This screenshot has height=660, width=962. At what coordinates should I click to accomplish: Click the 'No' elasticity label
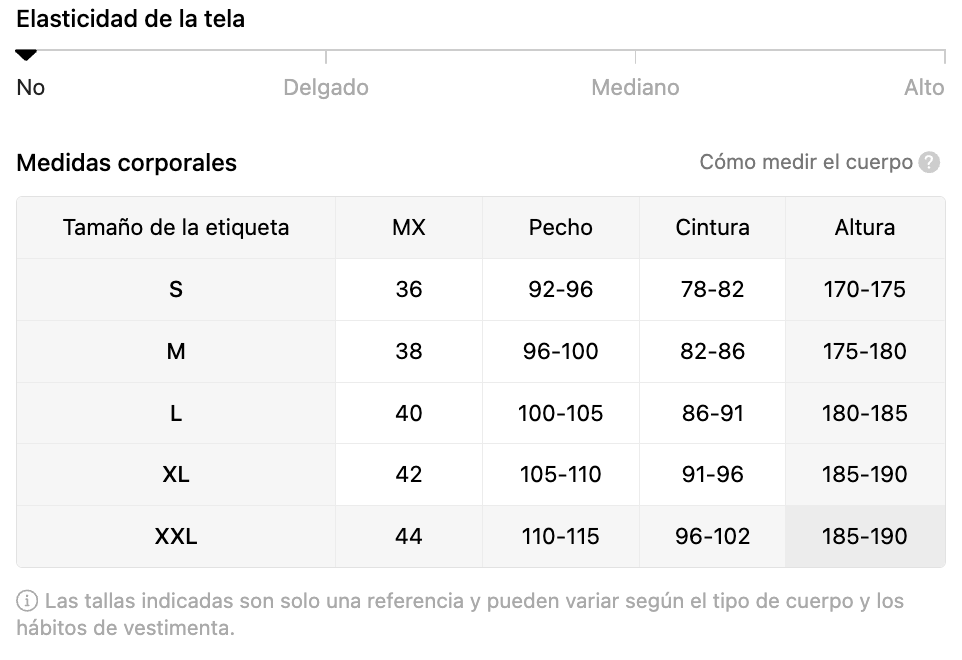coord(31,88)
